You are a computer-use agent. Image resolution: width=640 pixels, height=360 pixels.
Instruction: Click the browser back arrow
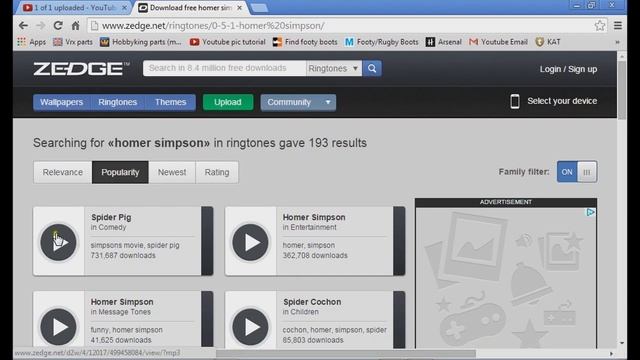click(x=23, y=26)
